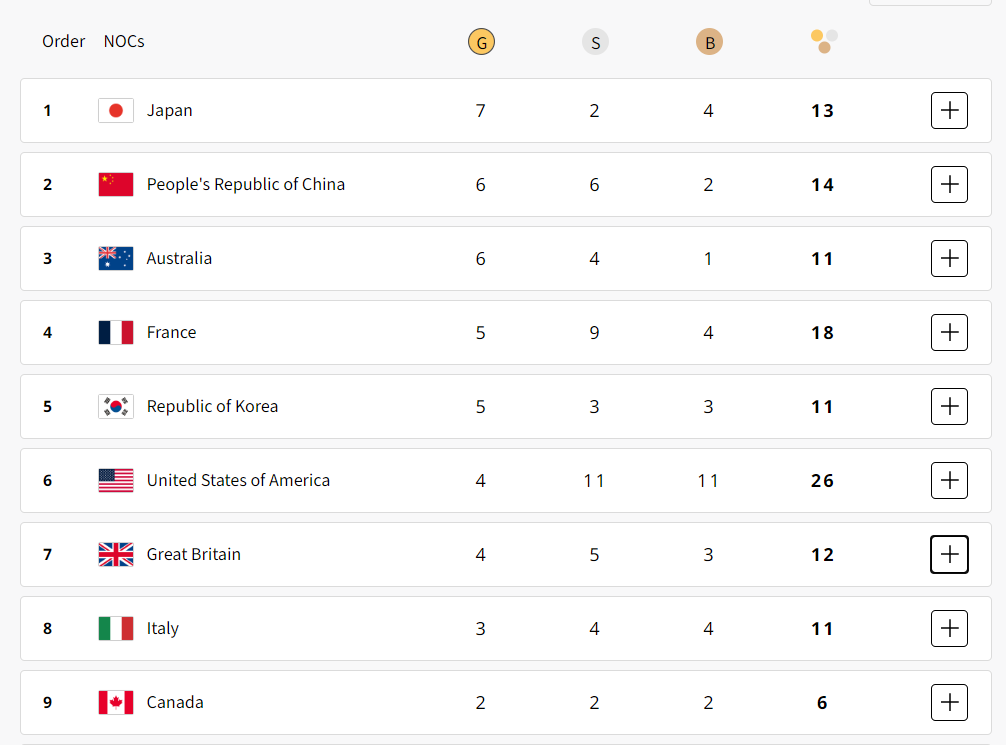Click the Bronze medal column icon
This screenshot has height=745, width=1006.
(709, 42)
